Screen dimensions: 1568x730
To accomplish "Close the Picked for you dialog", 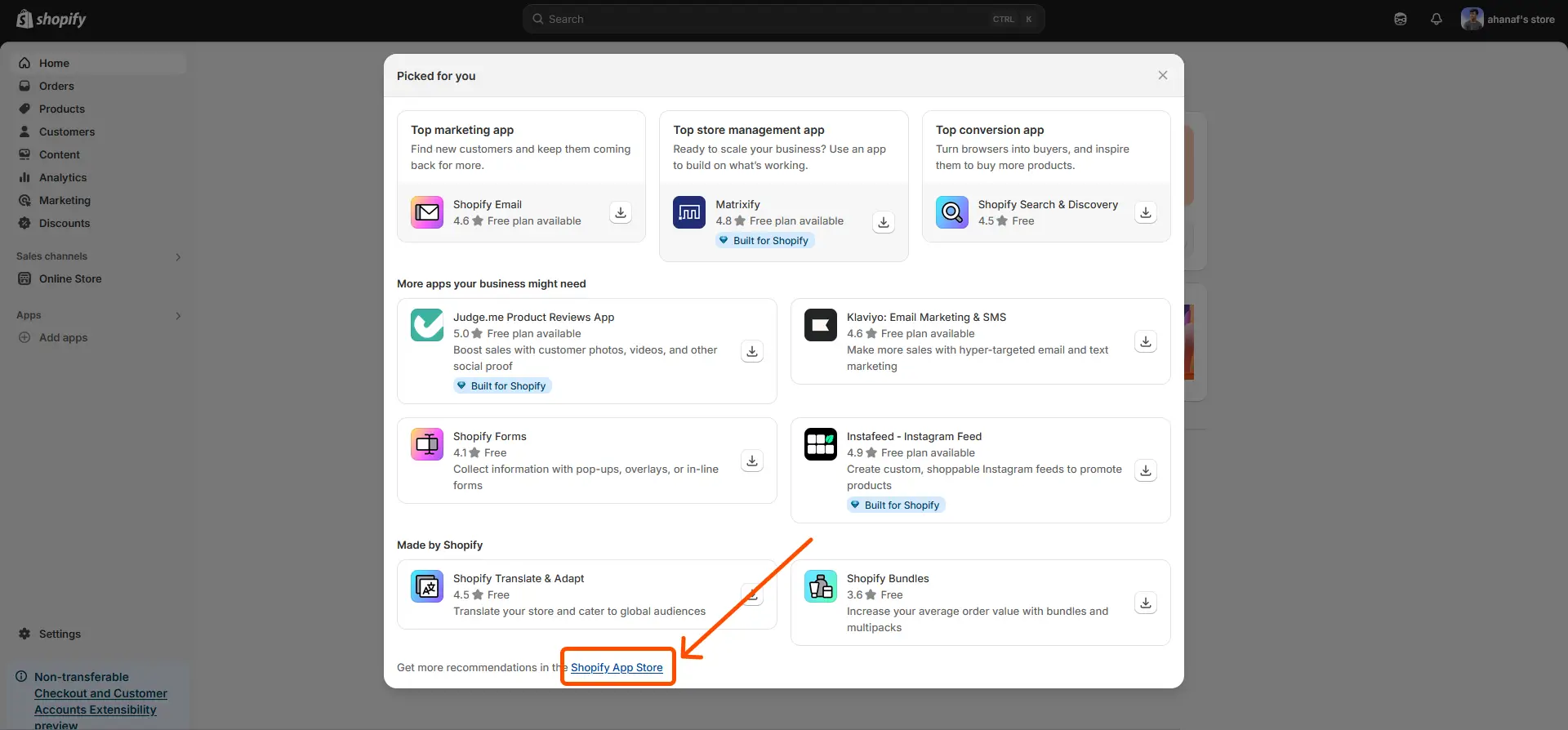I will pyautogui.click(x=1162, y=75).
